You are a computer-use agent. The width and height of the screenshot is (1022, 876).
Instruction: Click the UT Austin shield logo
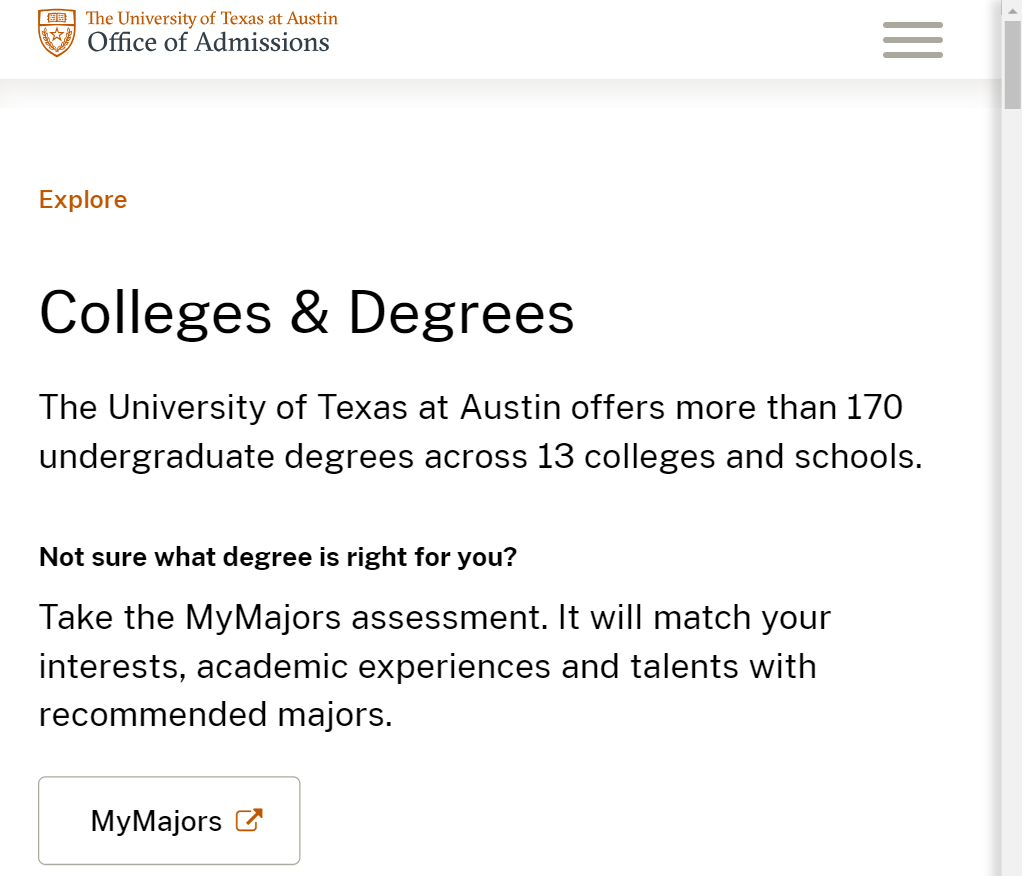pyautogui.click(x=57, y=33)
